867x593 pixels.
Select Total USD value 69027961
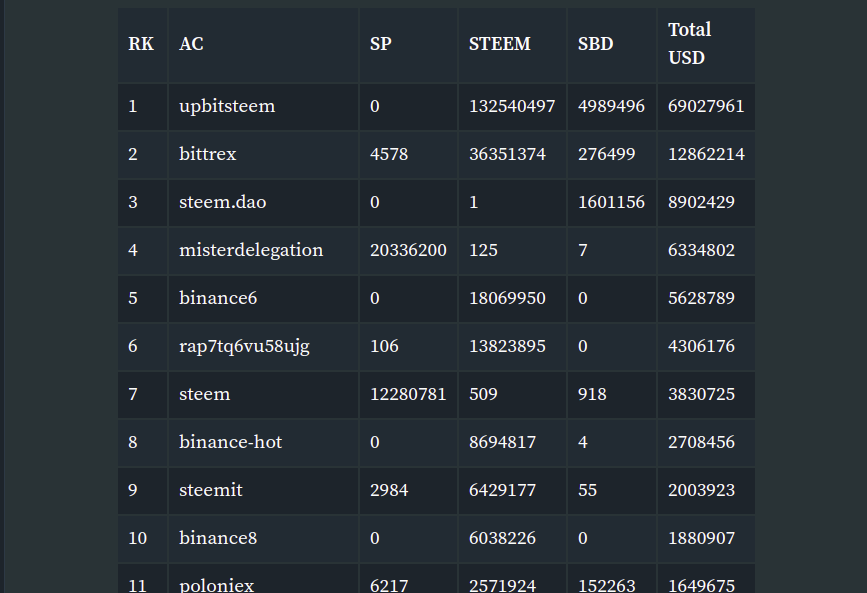[x=706, y=106]
